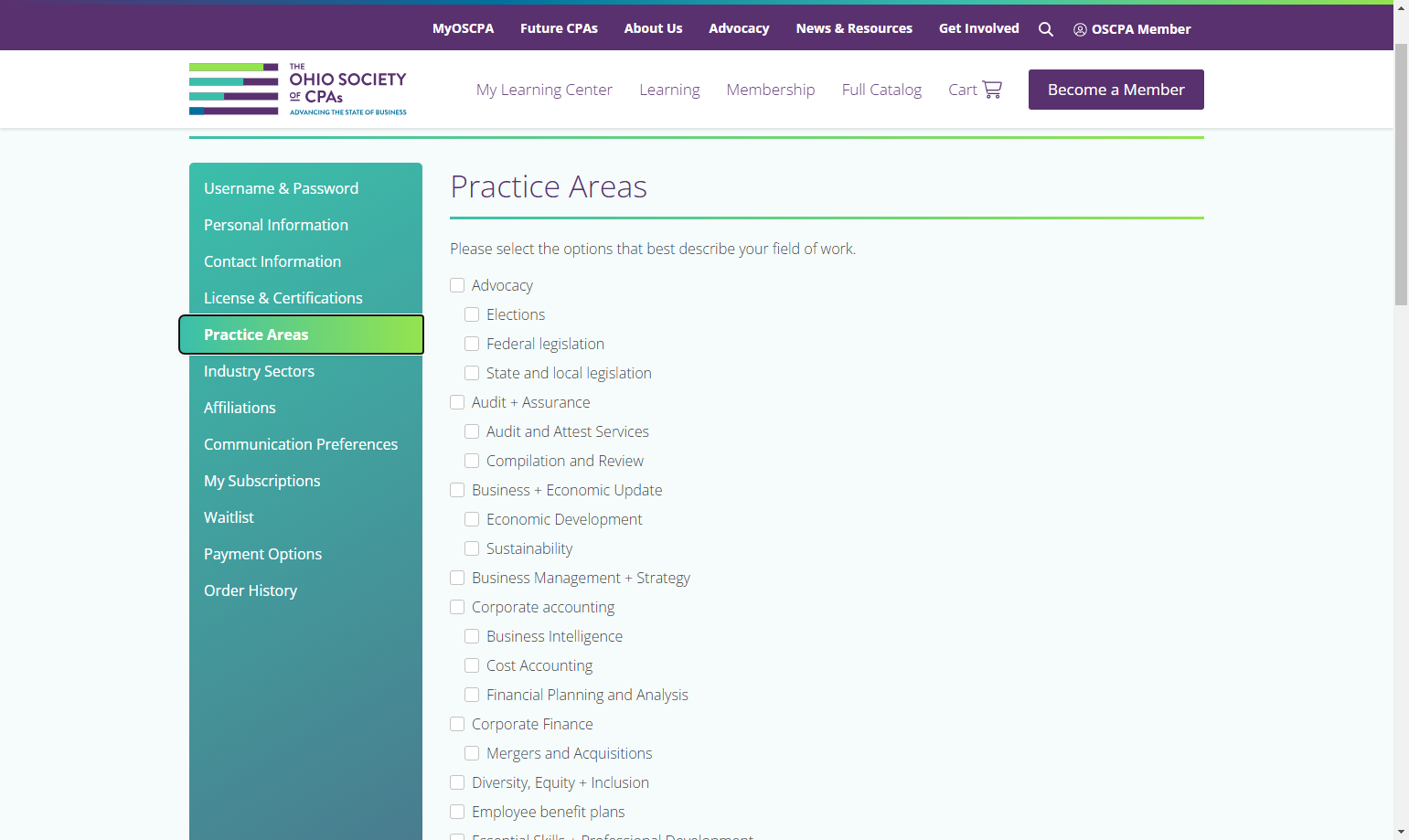Check the Advocacy checkbox

457,285
